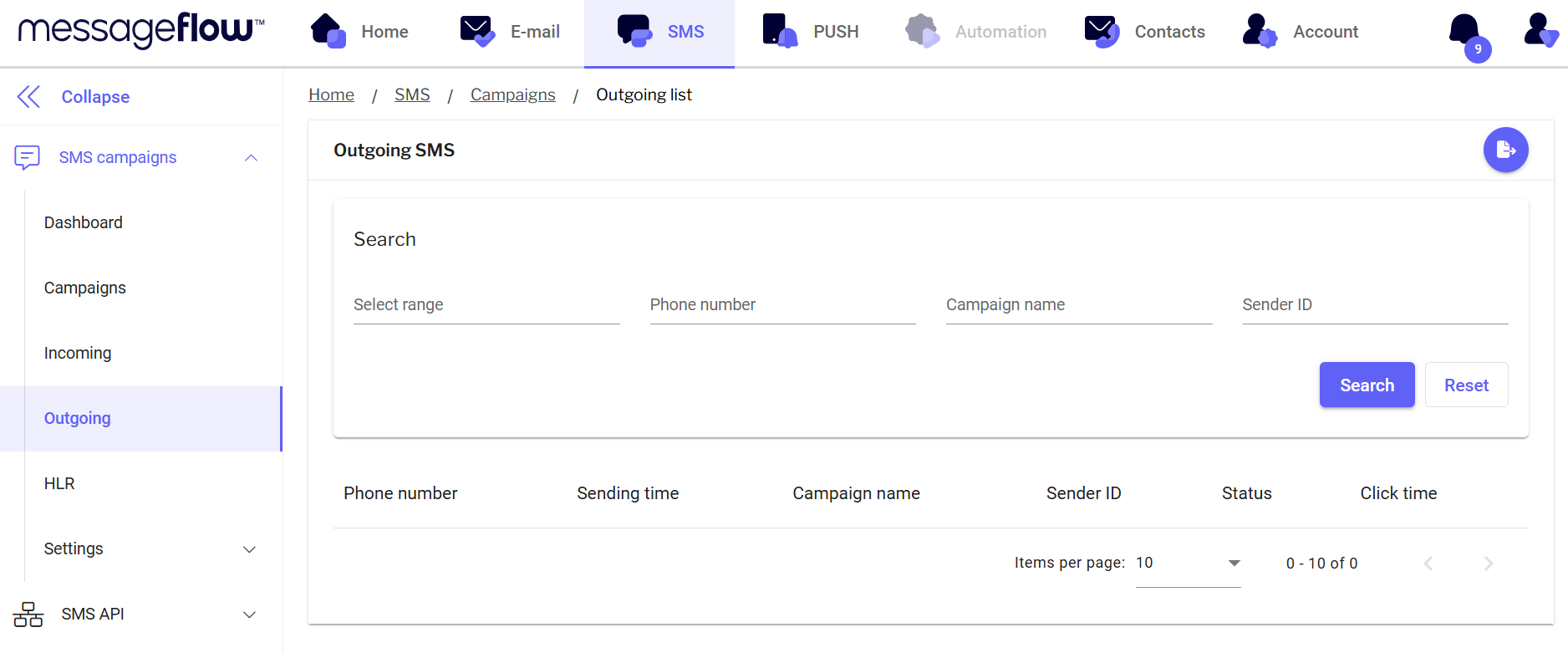Click the notifications bell icon

pos(1464,31)
